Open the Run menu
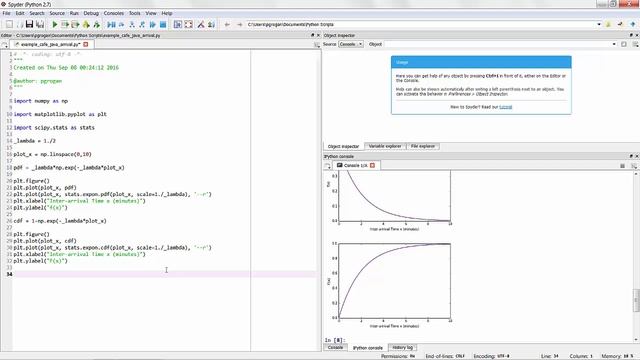Screen dimensions: 640x360 tap(74, 13)
